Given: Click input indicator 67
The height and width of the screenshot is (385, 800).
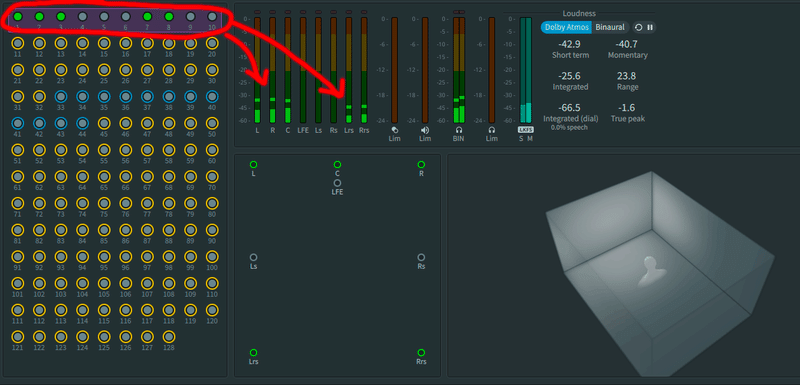Looking at the screenshot, I should coord(147,176).
